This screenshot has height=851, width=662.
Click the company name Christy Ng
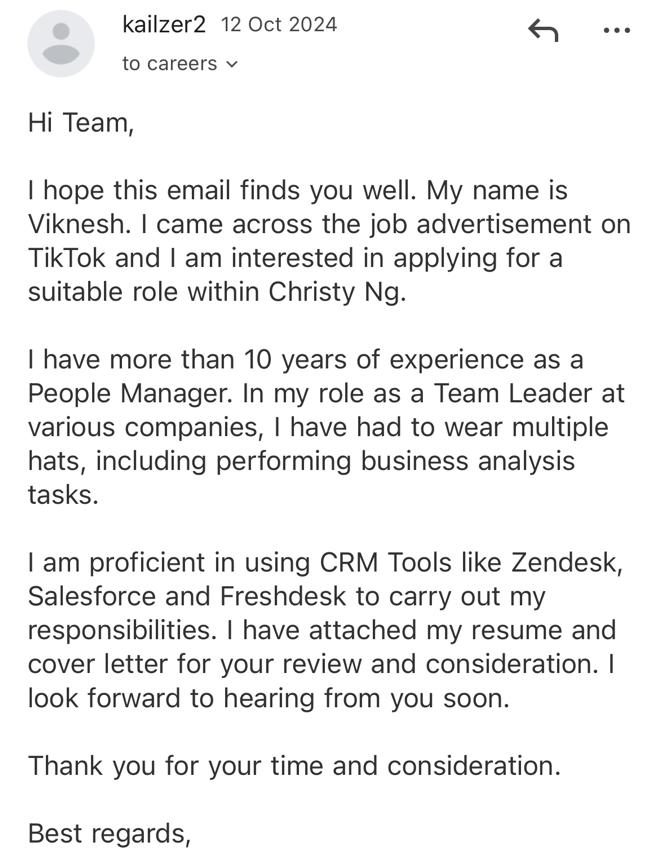tap(337, 292)
